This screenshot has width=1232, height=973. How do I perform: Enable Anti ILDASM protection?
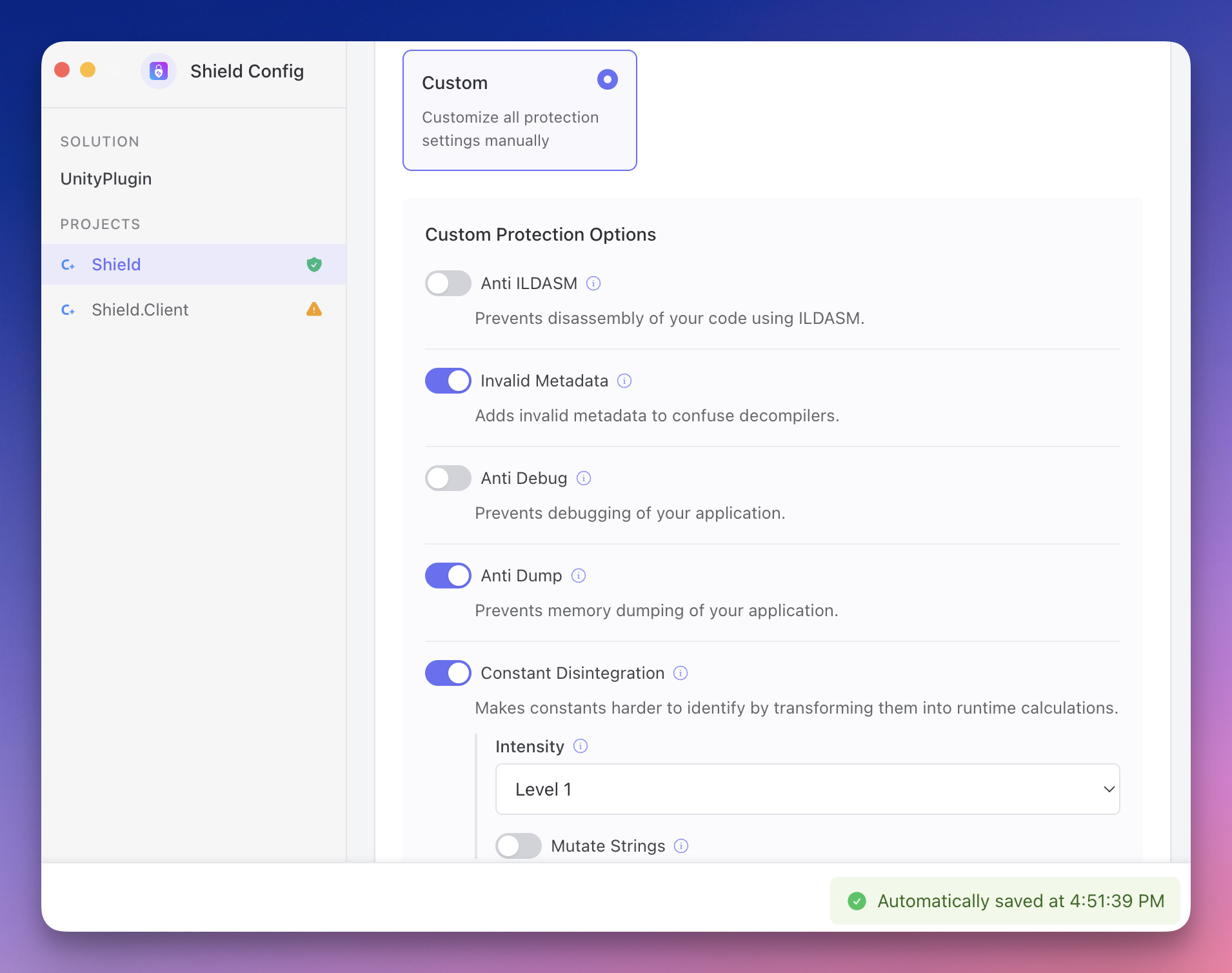[x=448, y=283]
